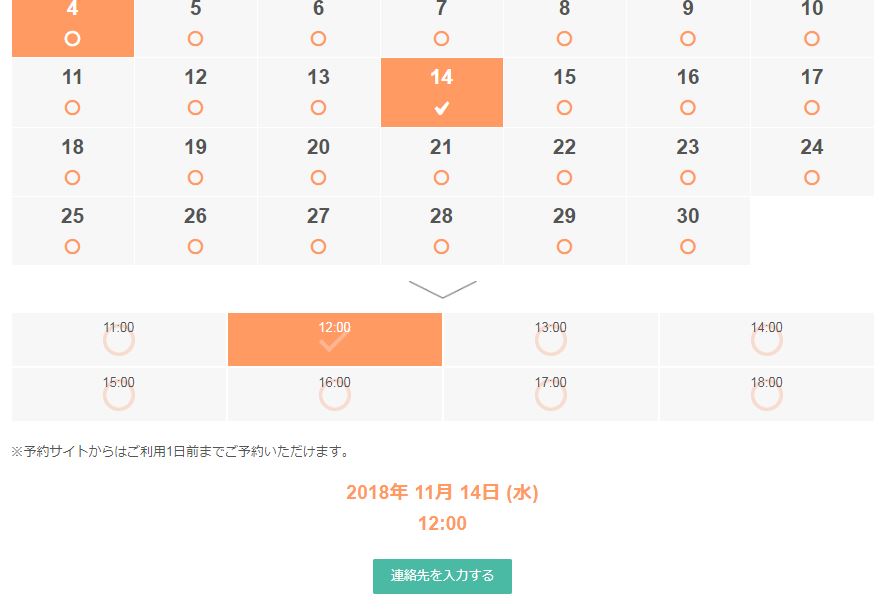Screen dimensions: 888x610
Task: Click the availability circle under date 10
Action: point(812,39)
